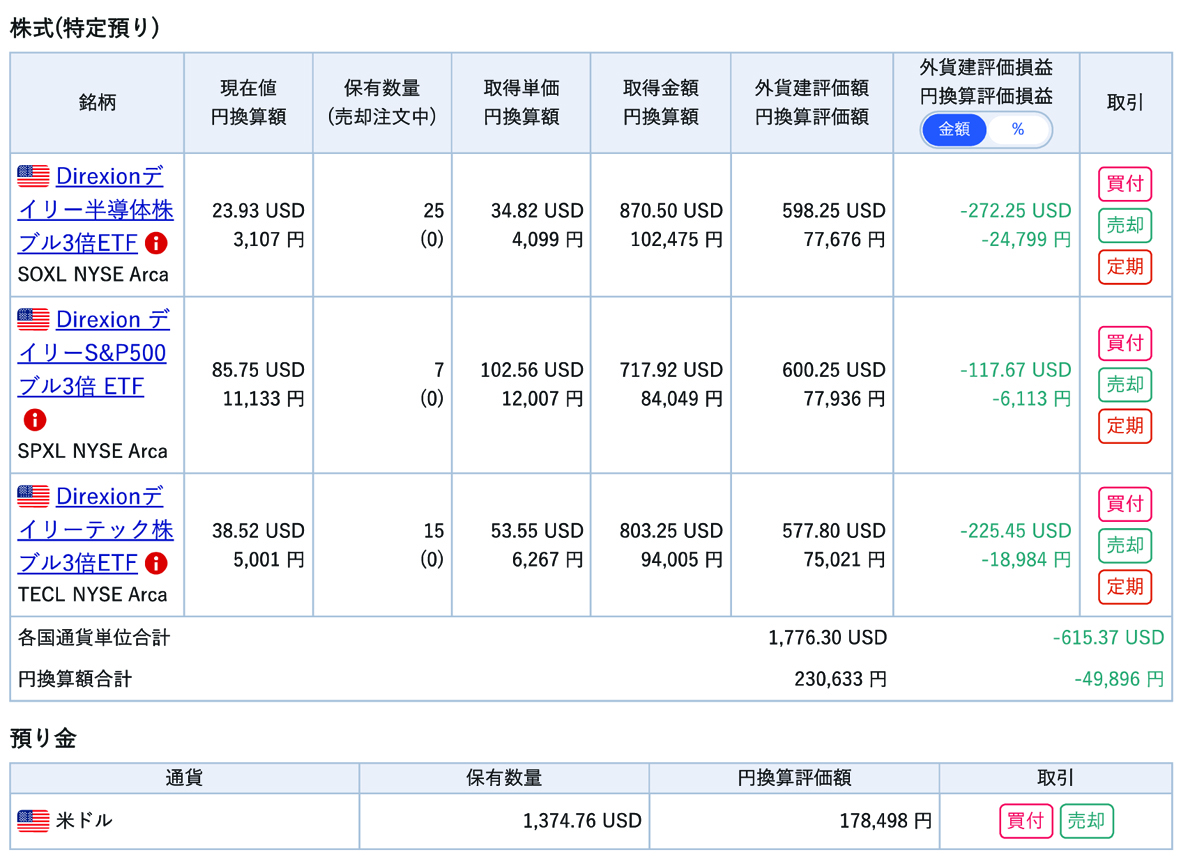Viewport: 1181px width, 857px height.
Task: Click the 銘柄 column header
Action: (x=97, y=102)
